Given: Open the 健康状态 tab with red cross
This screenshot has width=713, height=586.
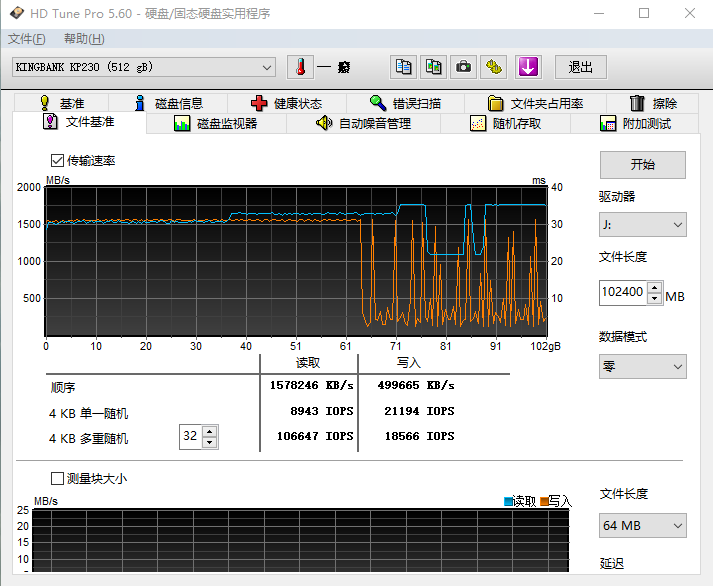Looking at the screenshot, I should point(285,103).
